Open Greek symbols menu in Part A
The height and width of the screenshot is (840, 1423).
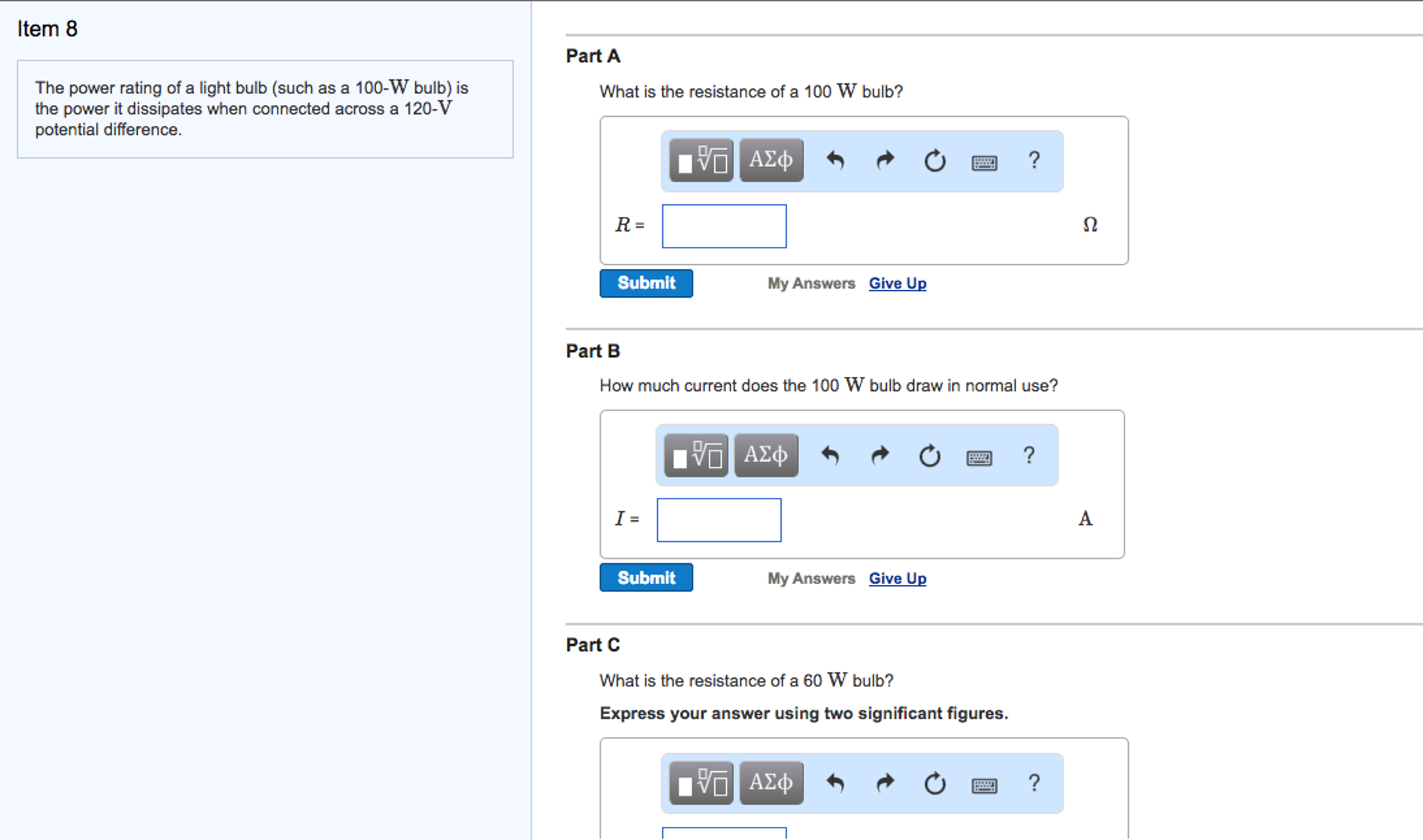click(771, 161)
